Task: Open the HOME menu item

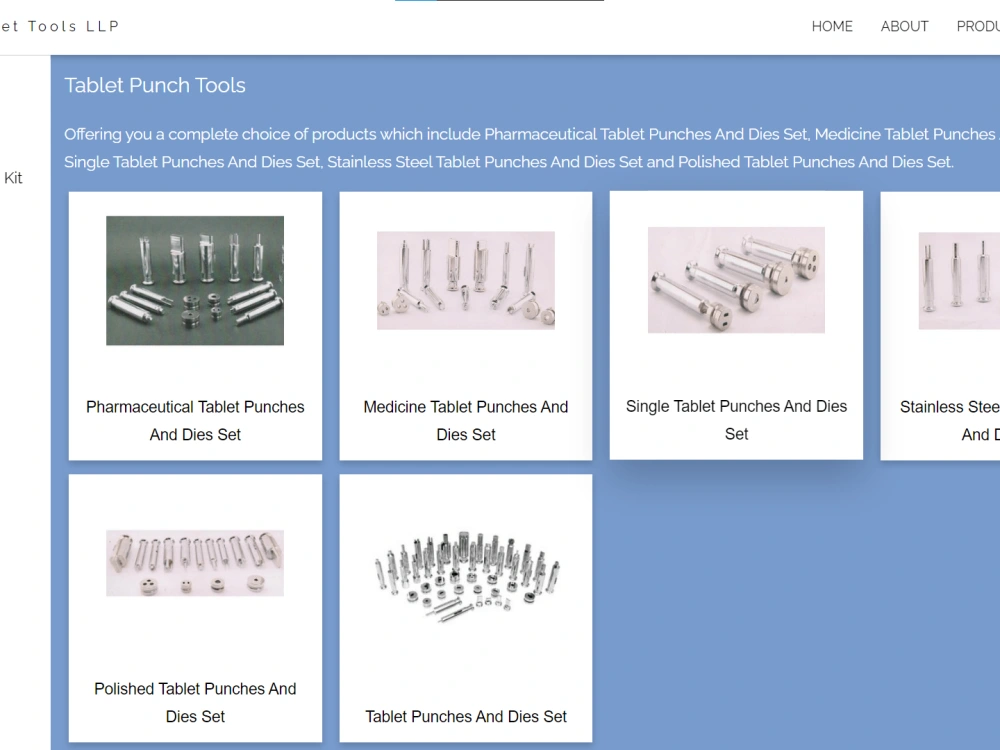Action: coord(832,26)
